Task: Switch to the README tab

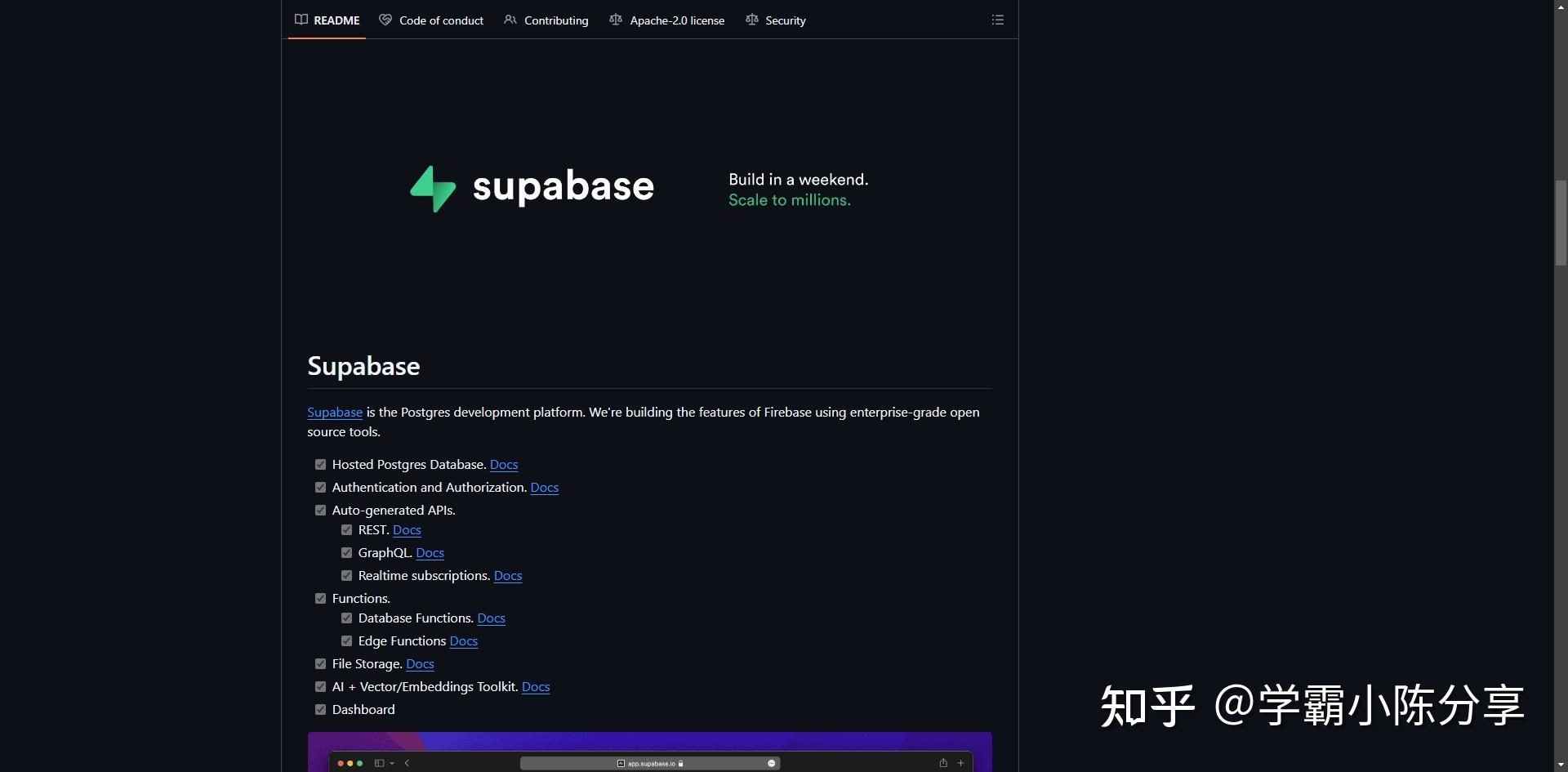Action: pyautogui.click(x=327, y=20)
